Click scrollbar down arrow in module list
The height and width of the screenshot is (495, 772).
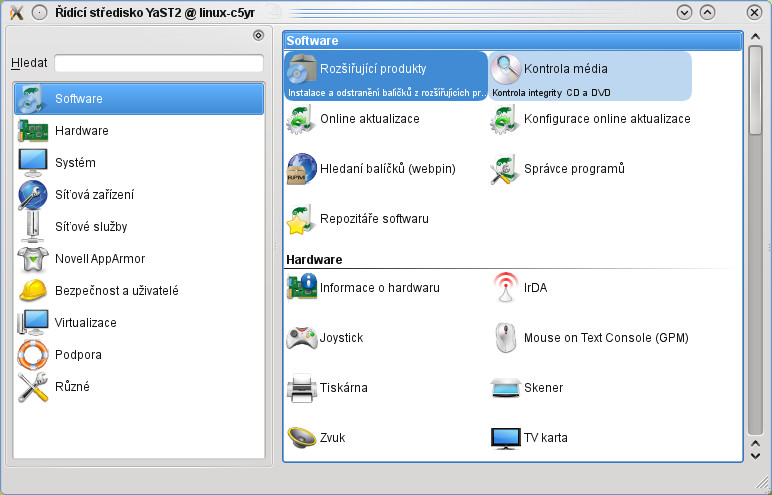click(755, 456)
